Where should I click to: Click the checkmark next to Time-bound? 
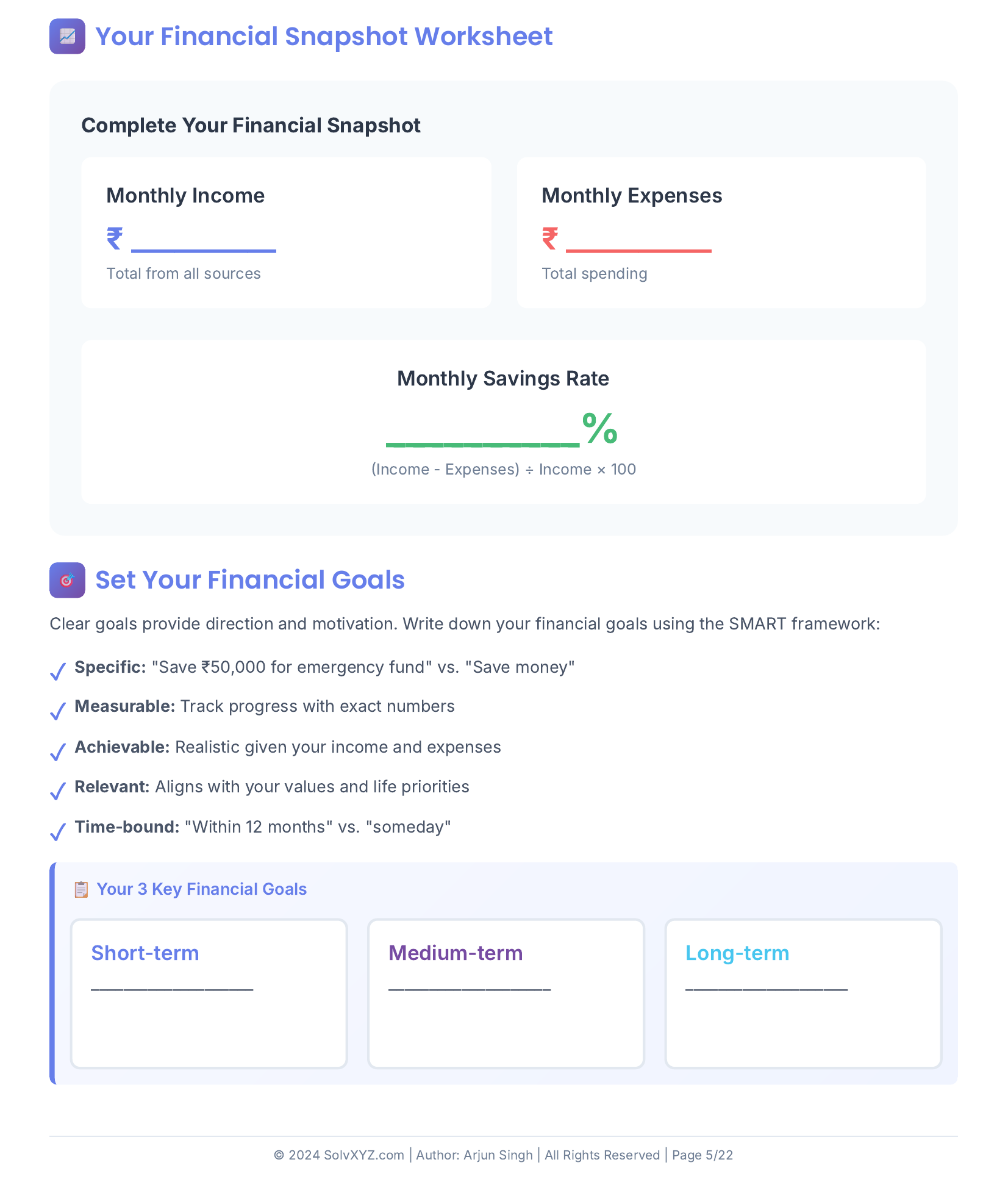(x=58, y=831)
